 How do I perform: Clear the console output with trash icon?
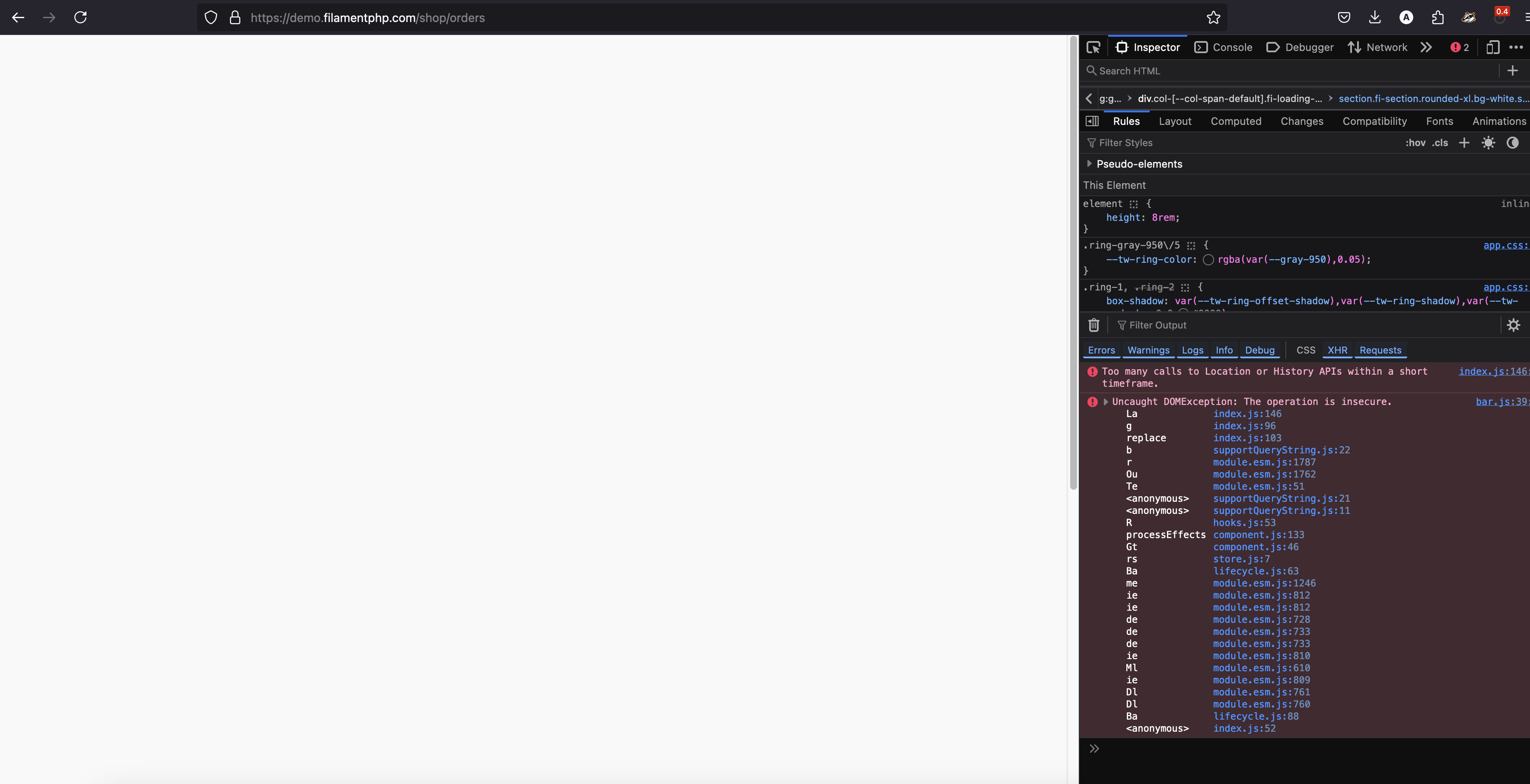tap(1094, 325)
